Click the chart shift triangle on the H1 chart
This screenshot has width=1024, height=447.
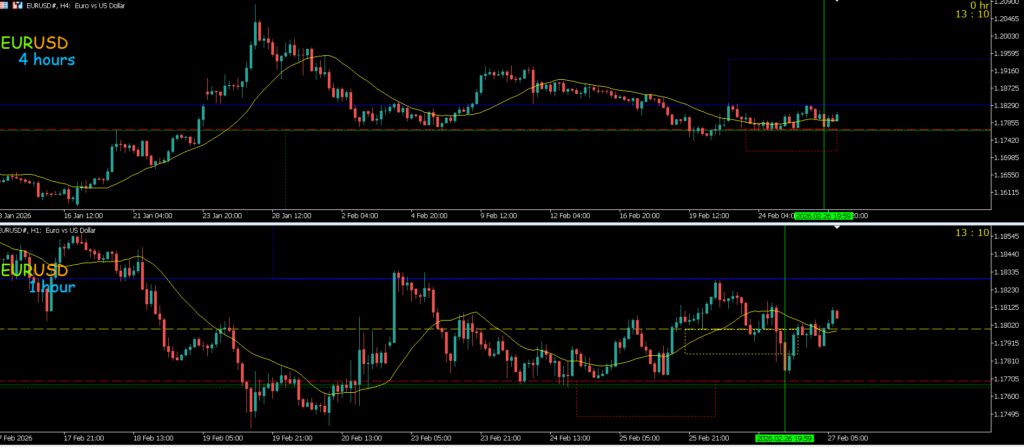click(838, 229)
